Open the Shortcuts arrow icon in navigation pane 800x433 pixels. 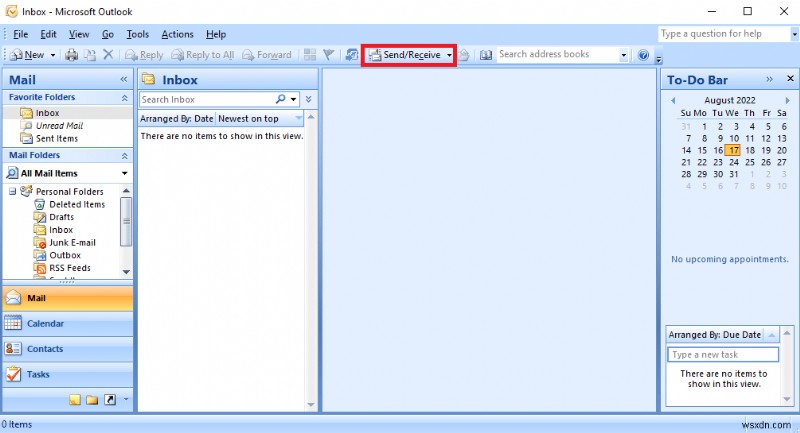[x=110, y=400]
